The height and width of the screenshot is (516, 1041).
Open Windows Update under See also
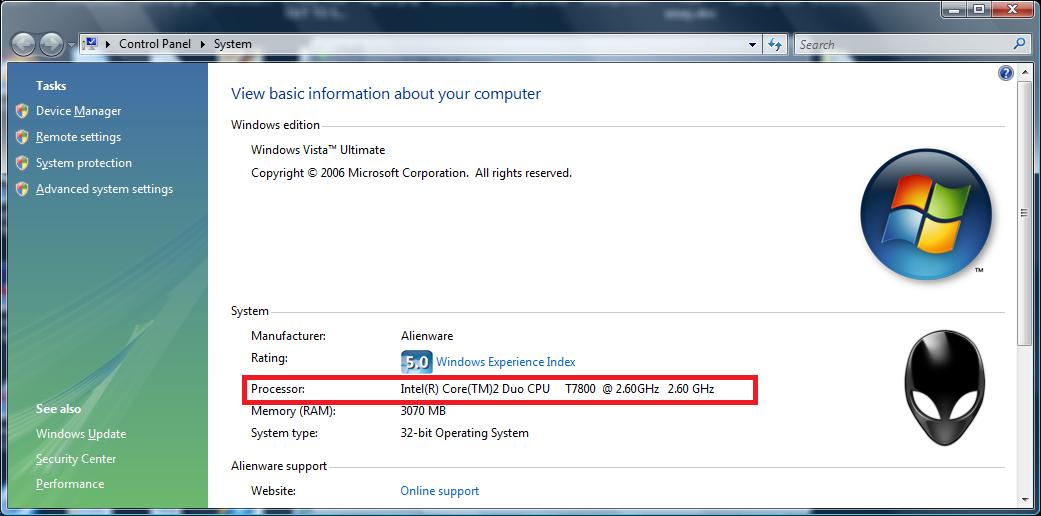[x=81, y=434]
